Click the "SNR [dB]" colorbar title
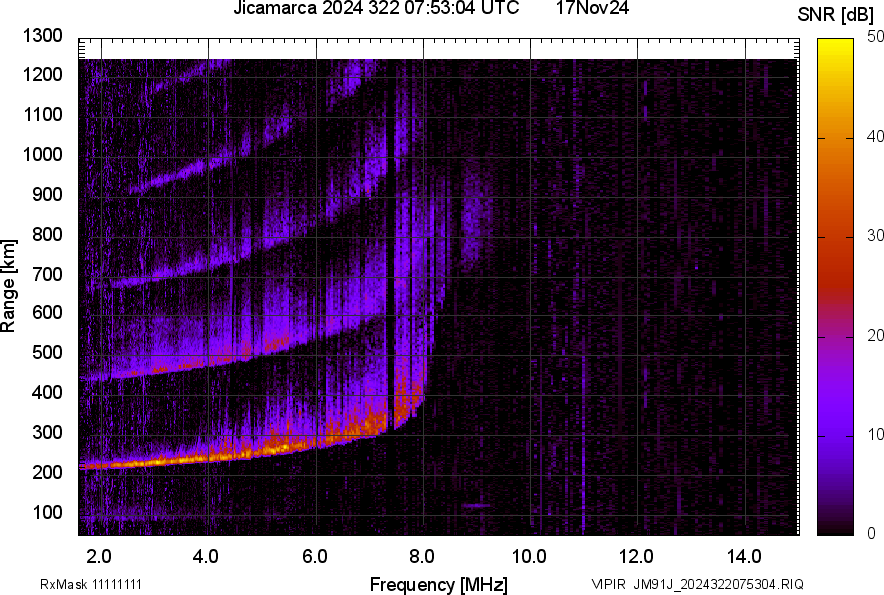Viewport: 884px width, 595px height. pos(836,15)
